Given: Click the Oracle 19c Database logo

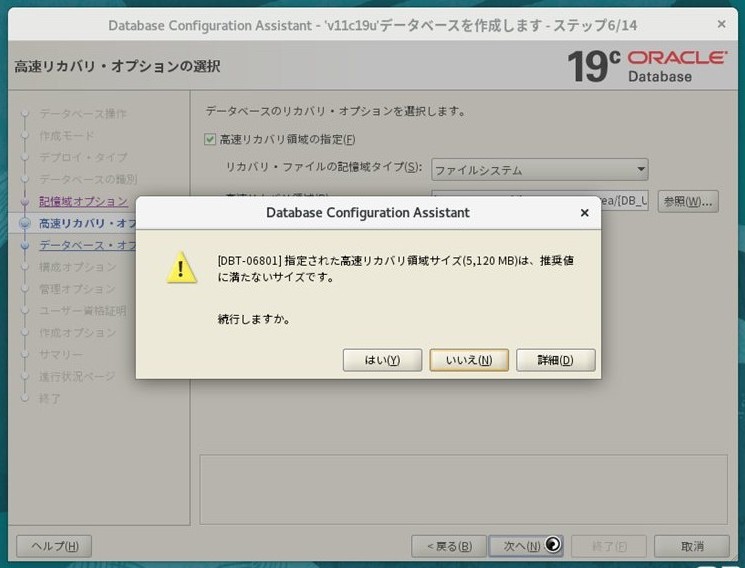Looking at the screenshot, I should pos(647,66).
